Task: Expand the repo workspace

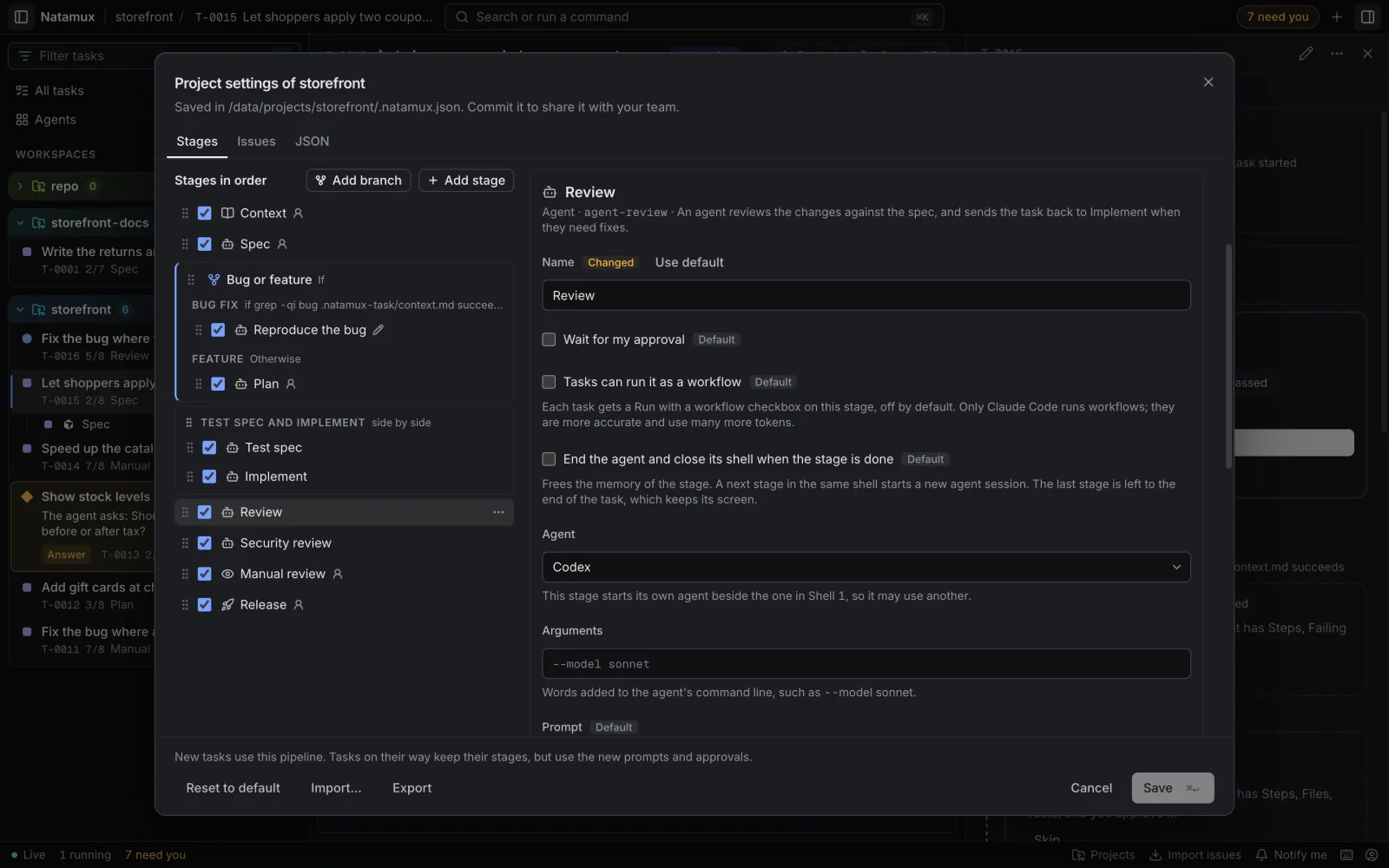Action: [20, 186]
